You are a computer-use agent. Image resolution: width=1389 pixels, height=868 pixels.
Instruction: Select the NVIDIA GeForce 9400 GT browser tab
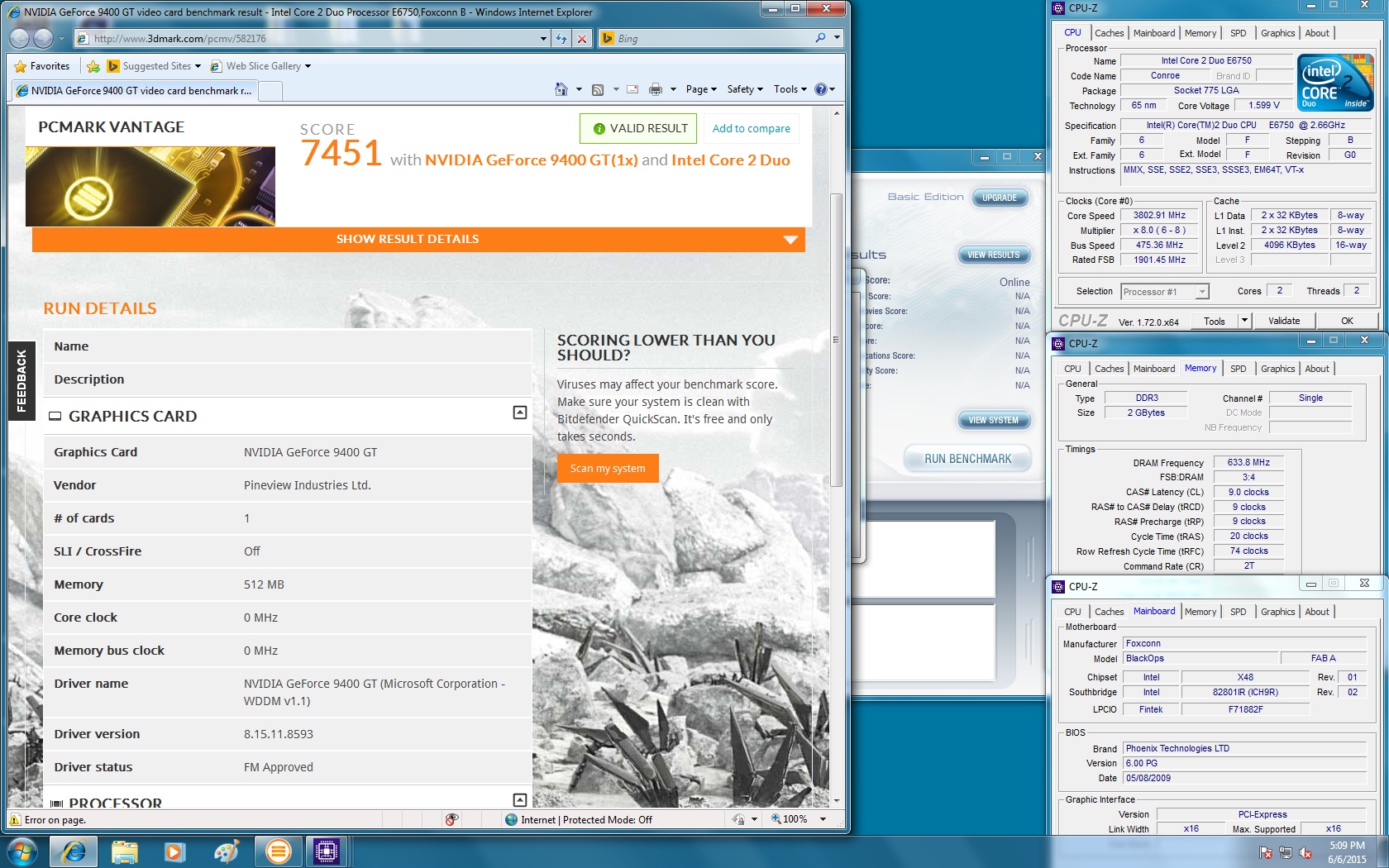[x=134, y=91]
